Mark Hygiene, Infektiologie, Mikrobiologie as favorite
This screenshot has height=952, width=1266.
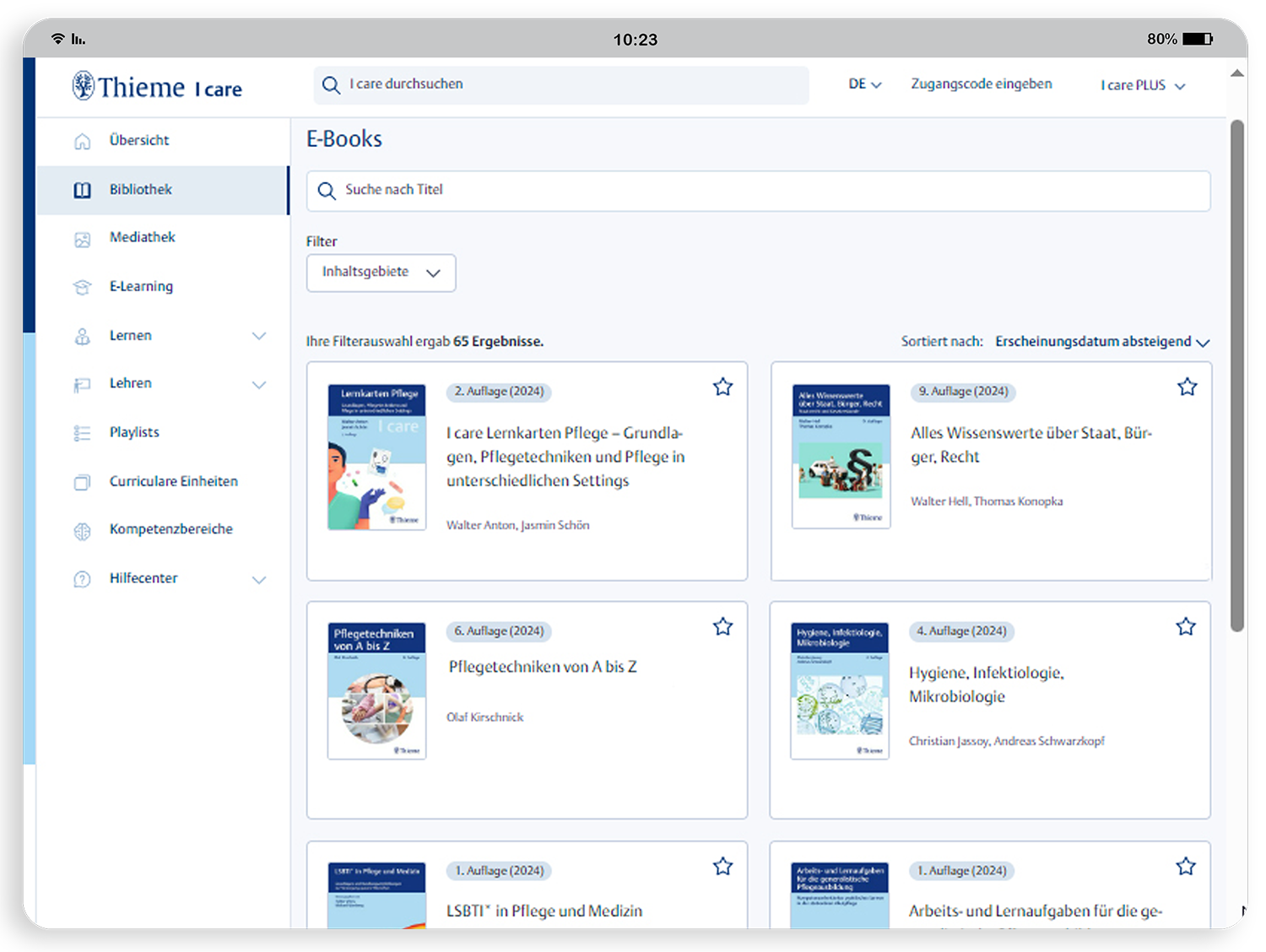[x=1186, y=626]
